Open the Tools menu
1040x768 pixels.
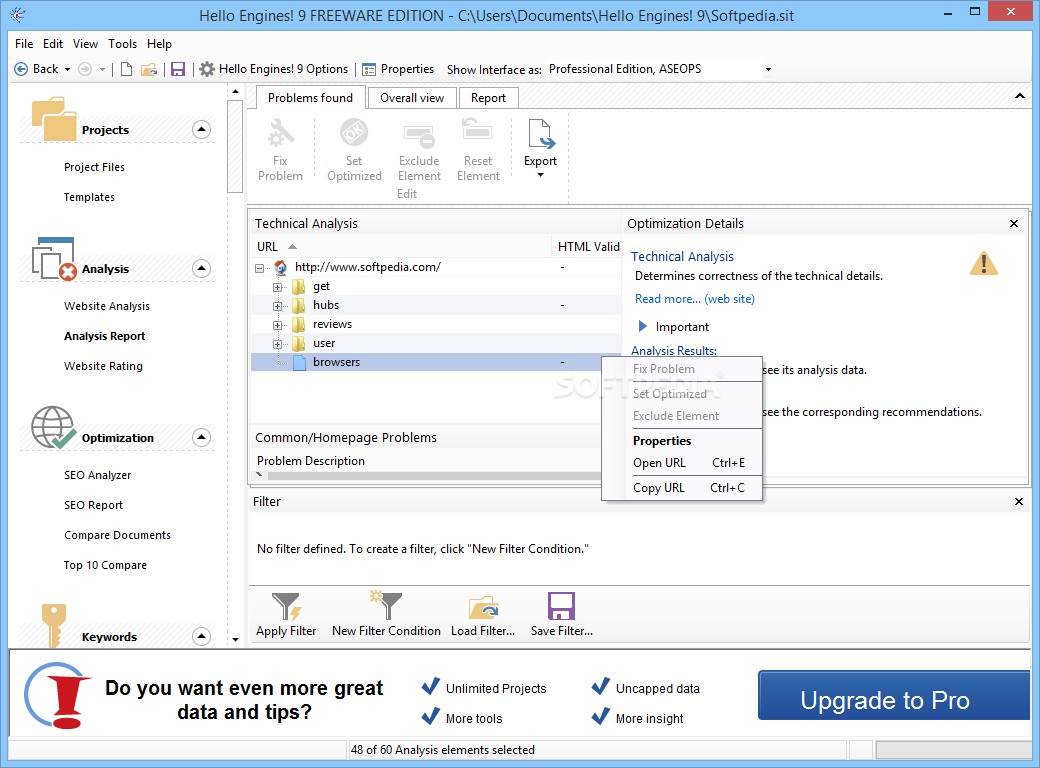tap(123, 44)
